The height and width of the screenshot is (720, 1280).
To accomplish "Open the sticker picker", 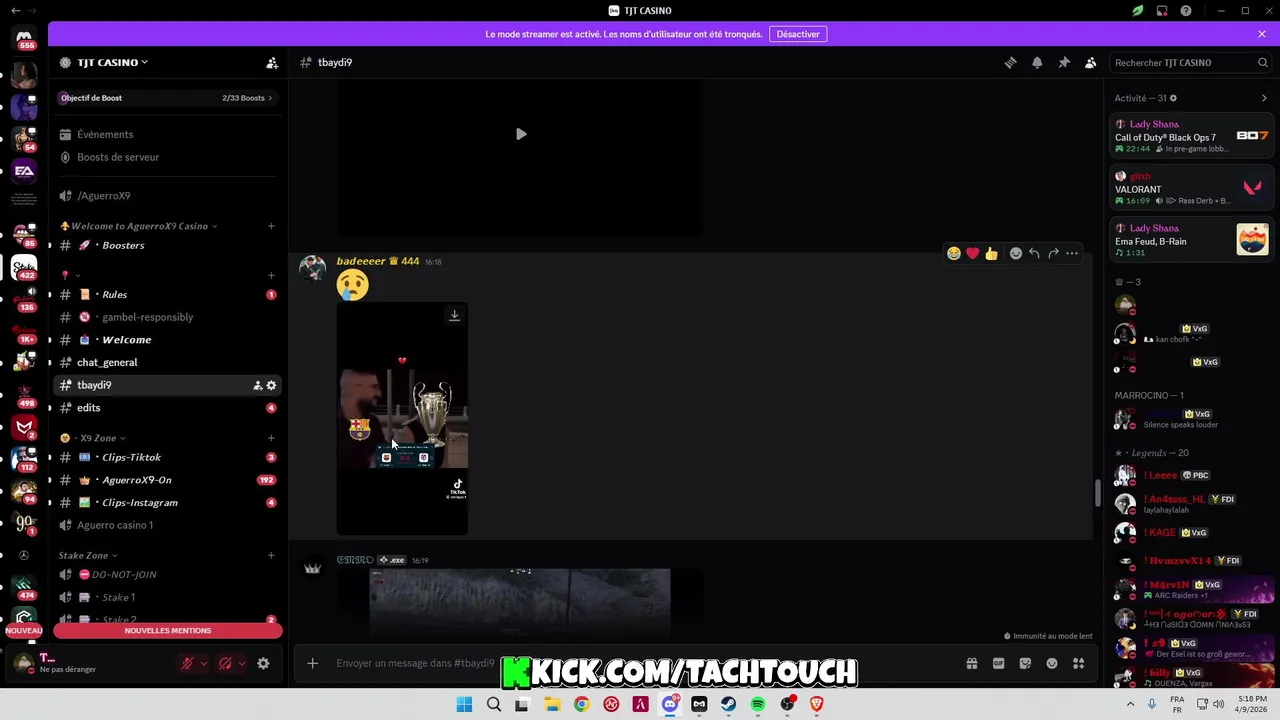I will (x=1025, y=663).
